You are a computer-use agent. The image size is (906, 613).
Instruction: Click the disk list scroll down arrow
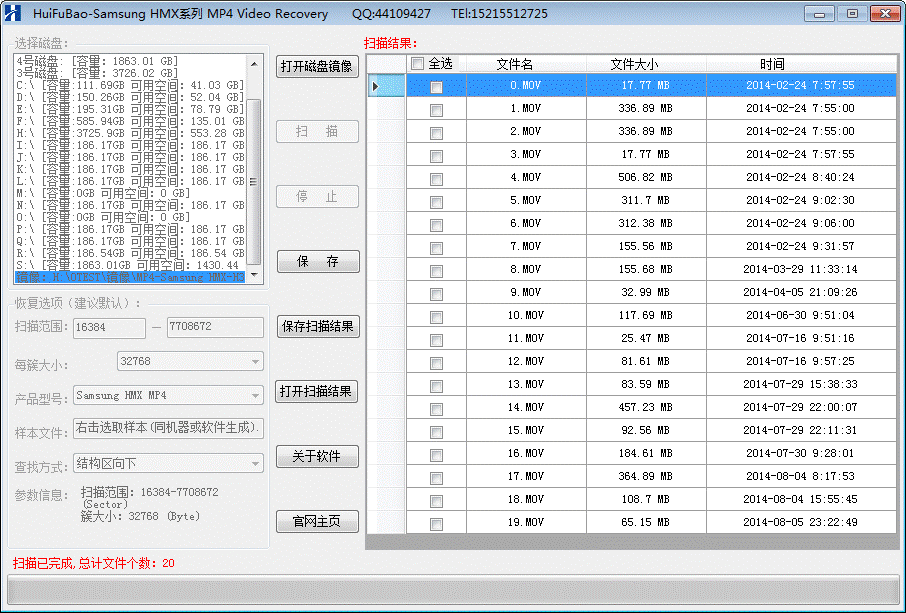pyautogui.click(x=254, y=275)
